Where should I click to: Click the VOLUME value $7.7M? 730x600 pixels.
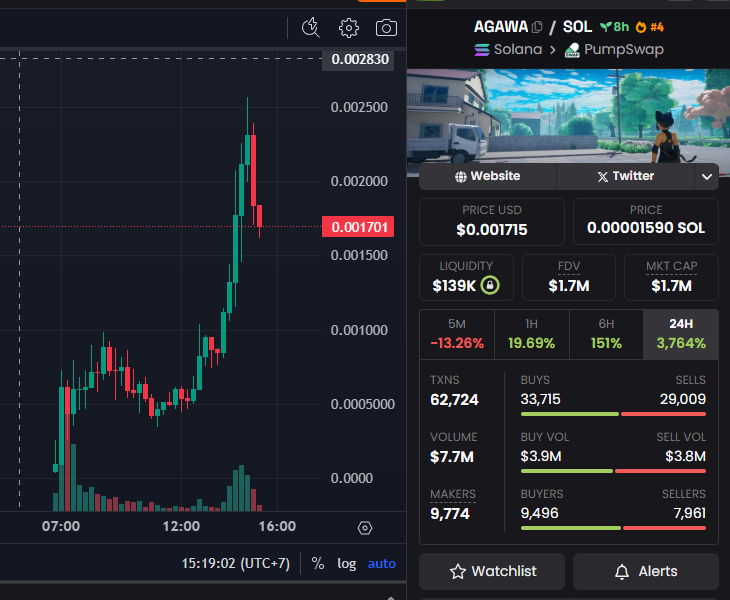tap(452, 457)
